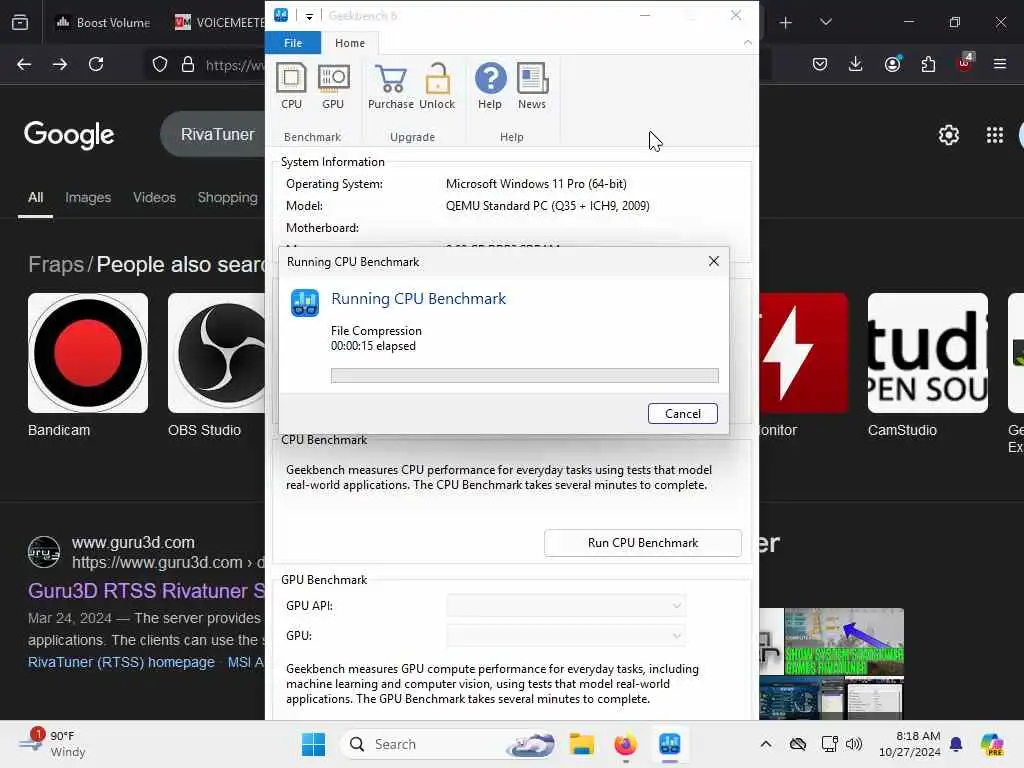Click the Geekbench taskbar icon
1024x768 pixels.
670,744
